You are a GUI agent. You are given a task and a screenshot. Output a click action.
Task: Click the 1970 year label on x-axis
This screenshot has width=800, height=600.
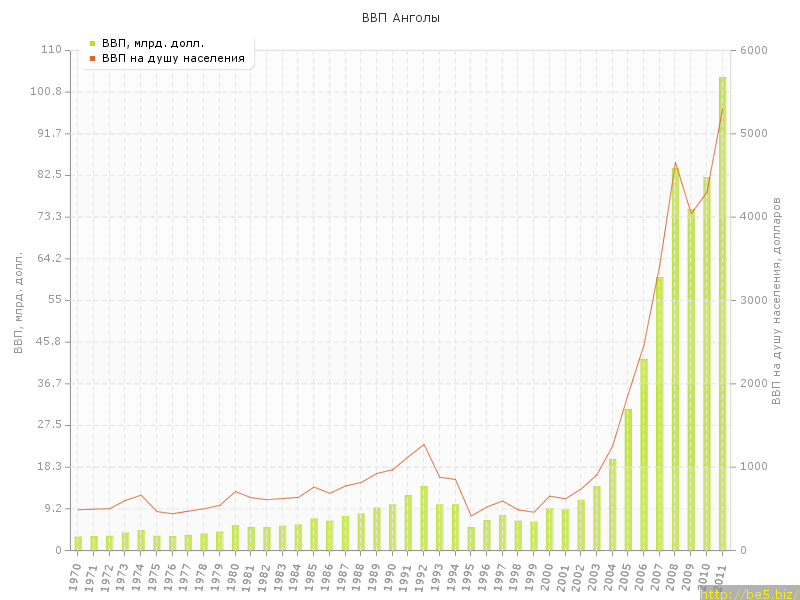pos(75,575)
